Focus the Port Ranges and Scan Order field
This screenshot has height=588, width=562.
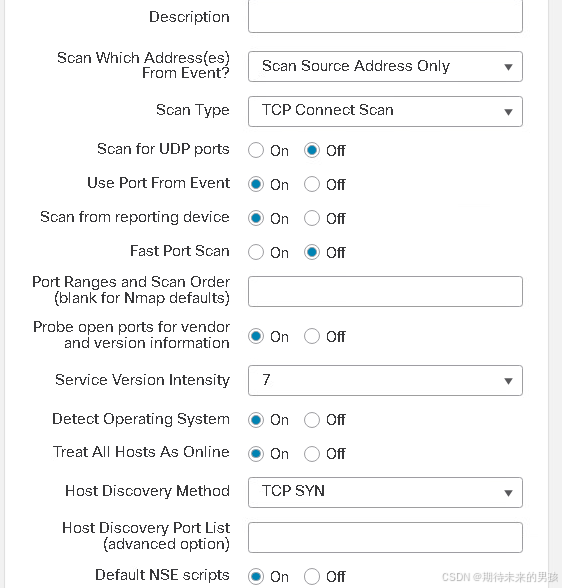385,291
